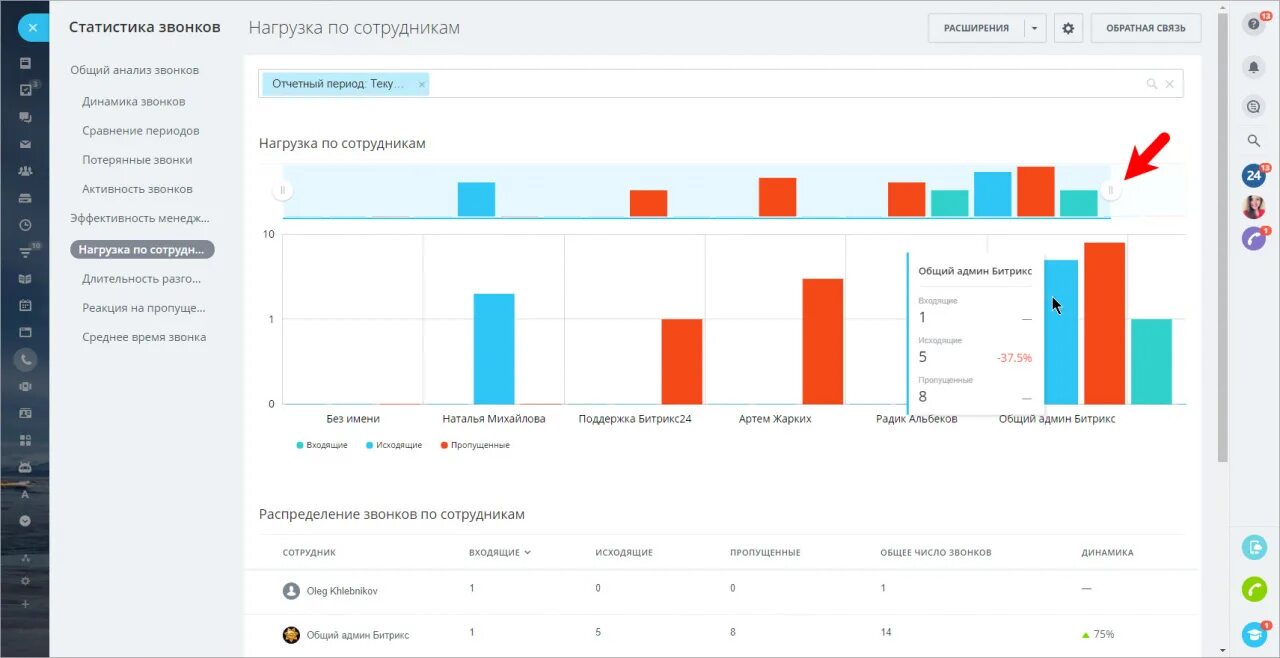Open Динамика звонков report
This screenshot has height=658, width=1280.
133,101
